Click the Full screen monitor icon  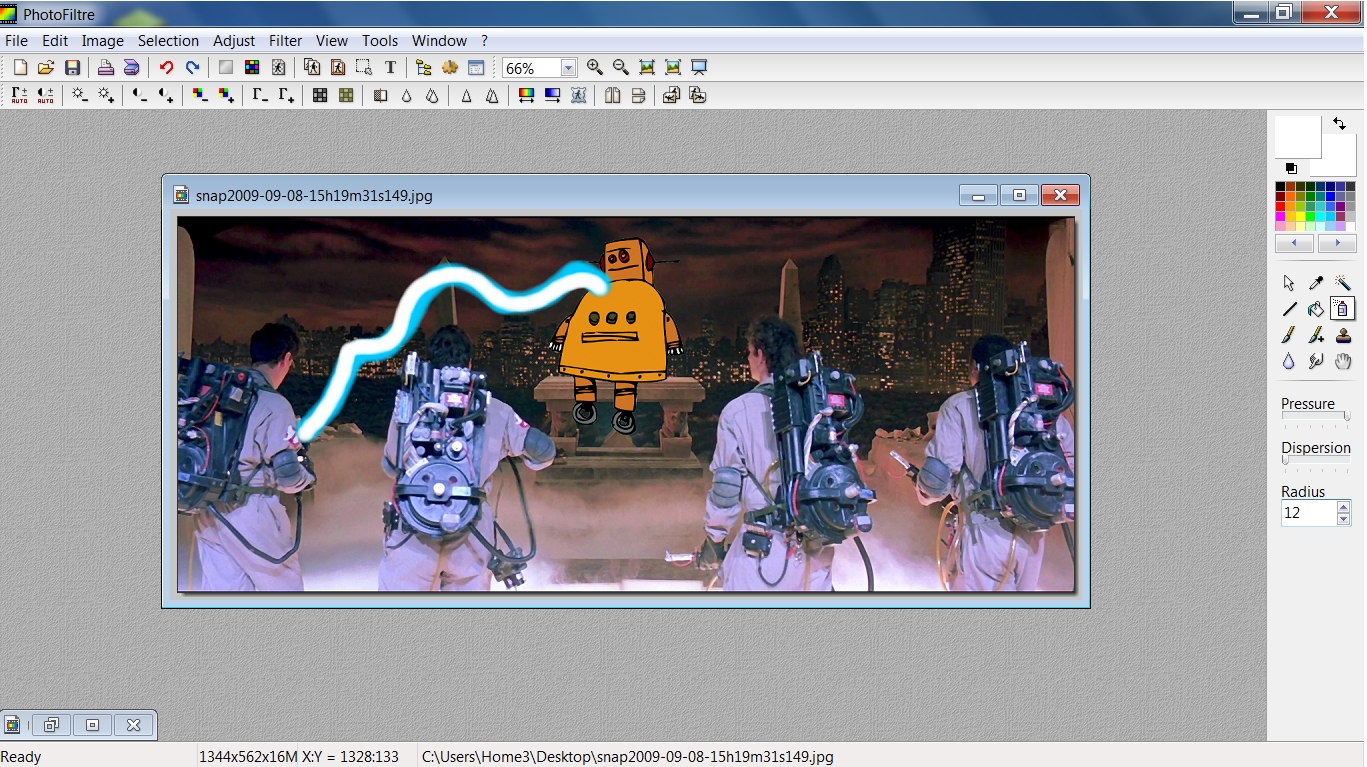(x=699, y=68)
